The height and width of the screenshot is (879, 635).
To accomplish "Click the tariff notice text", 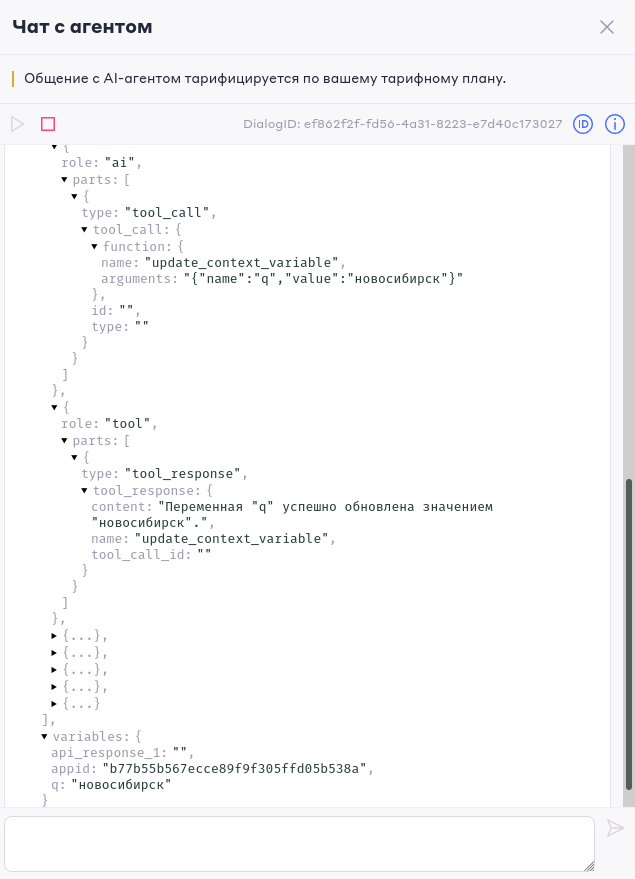I will [x=265, y=78].
